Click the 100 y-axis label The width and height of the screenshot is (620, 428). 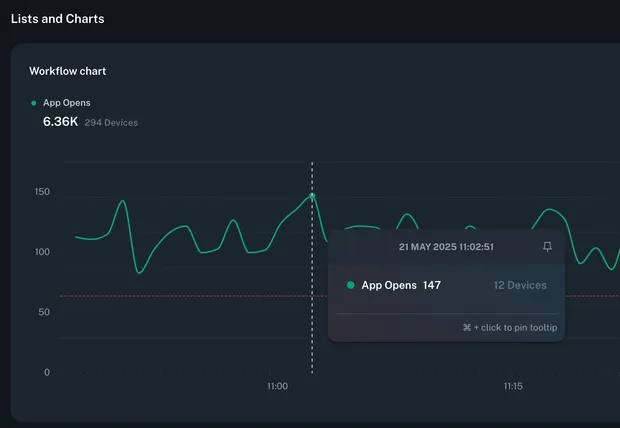coord(43,252)
